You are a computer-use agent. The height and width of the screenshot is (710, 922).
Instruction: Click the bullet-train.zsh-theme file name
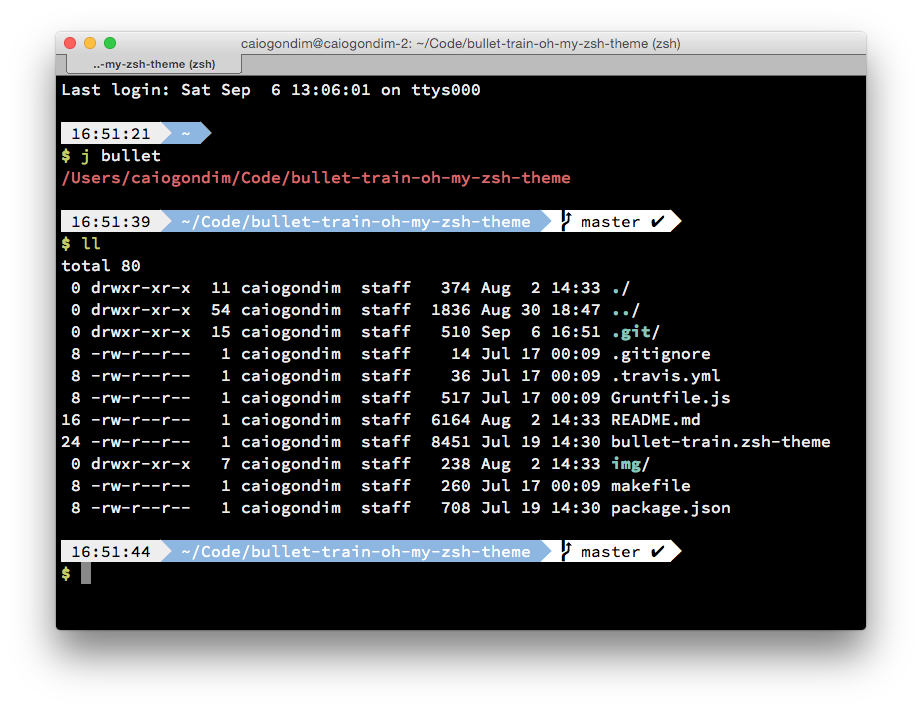pyautogui.click(x=720, y=442)
